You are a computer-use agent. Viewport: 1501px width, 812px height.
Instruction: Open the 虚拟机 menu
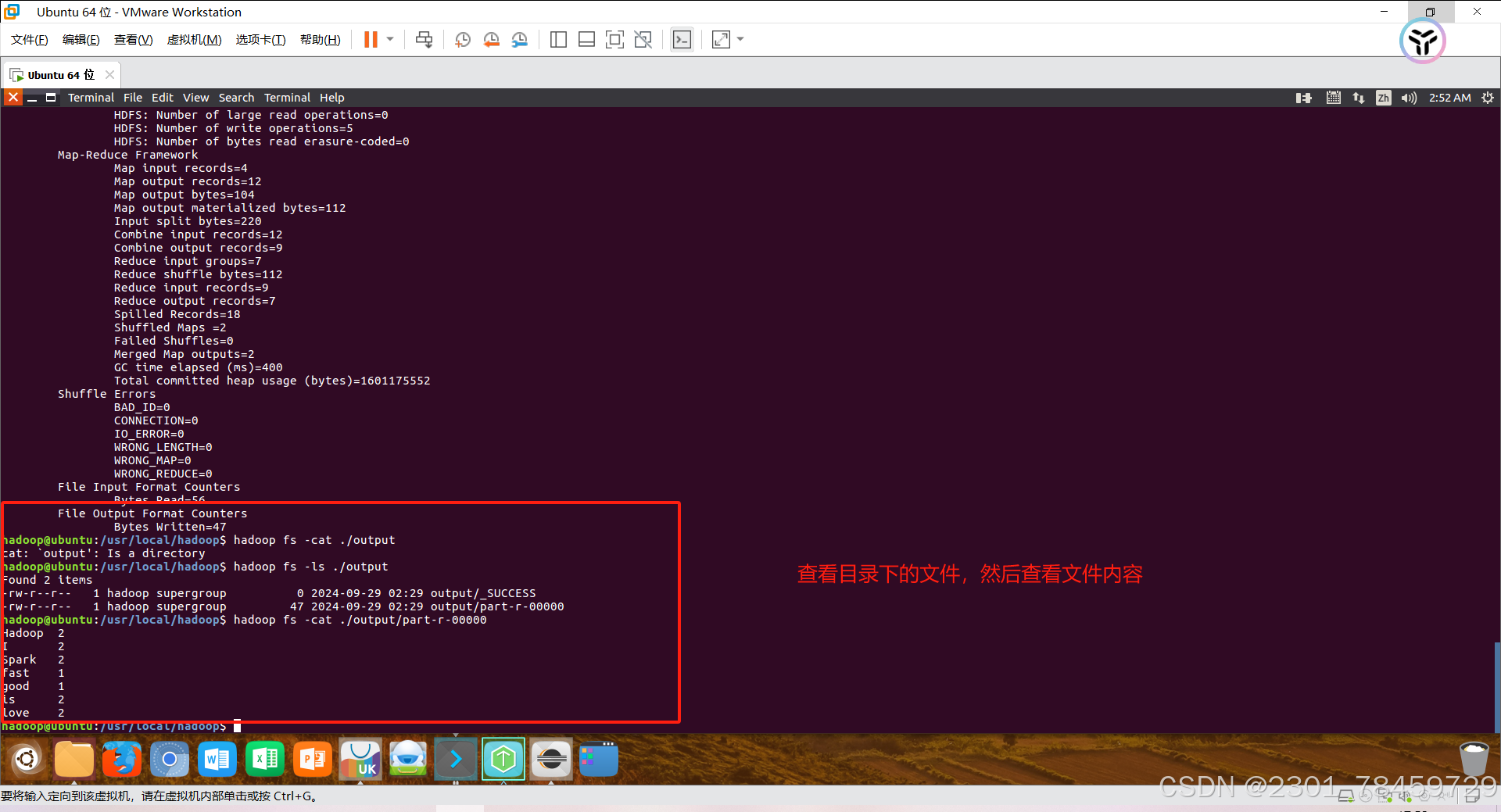(x=193, y=39)
